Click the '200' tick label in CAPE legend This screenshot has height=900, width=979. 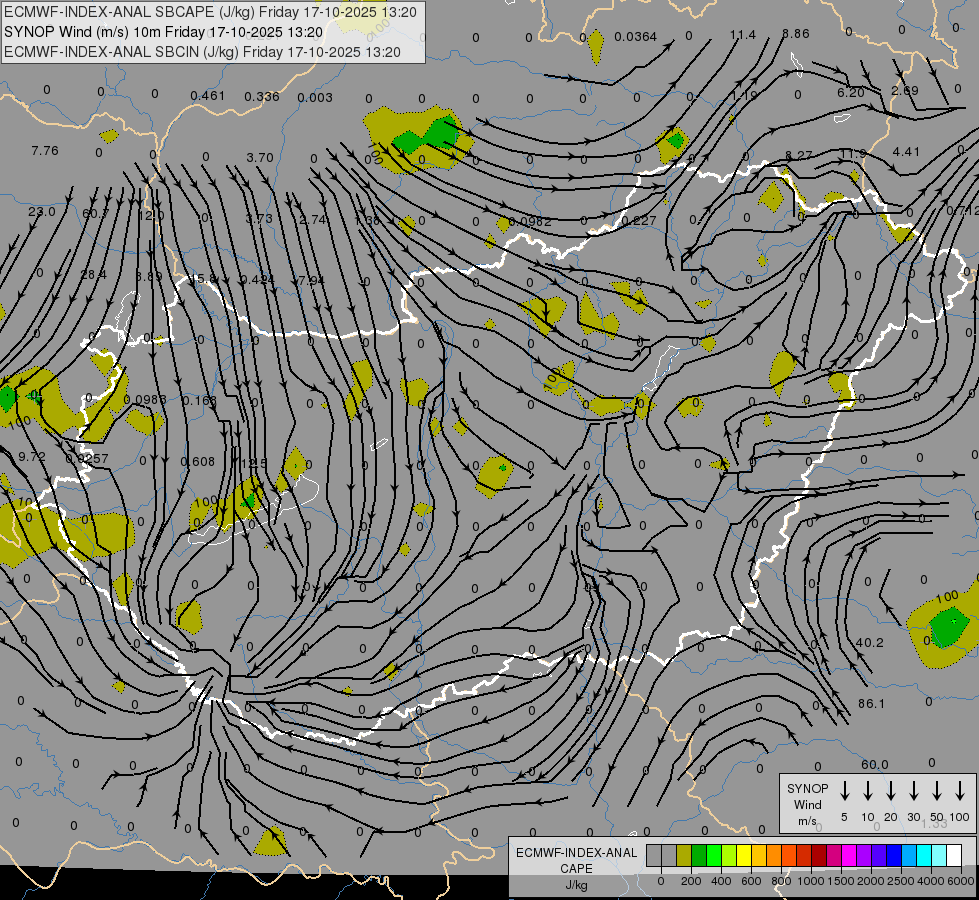pos(691,881)
